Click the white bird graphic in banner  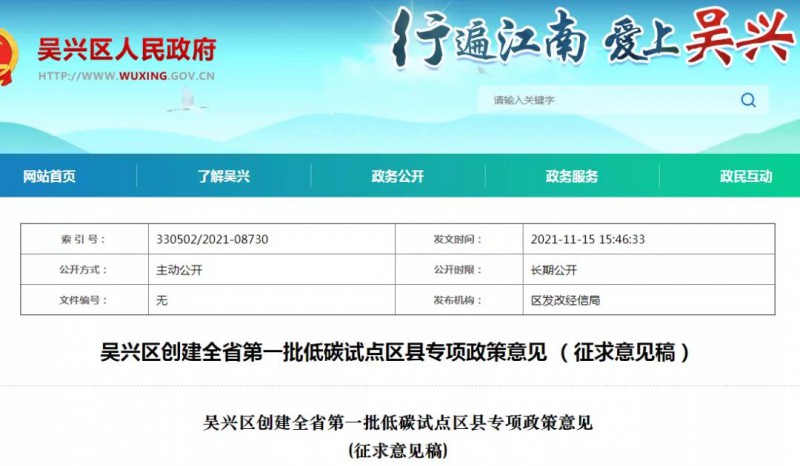point(186,97)
